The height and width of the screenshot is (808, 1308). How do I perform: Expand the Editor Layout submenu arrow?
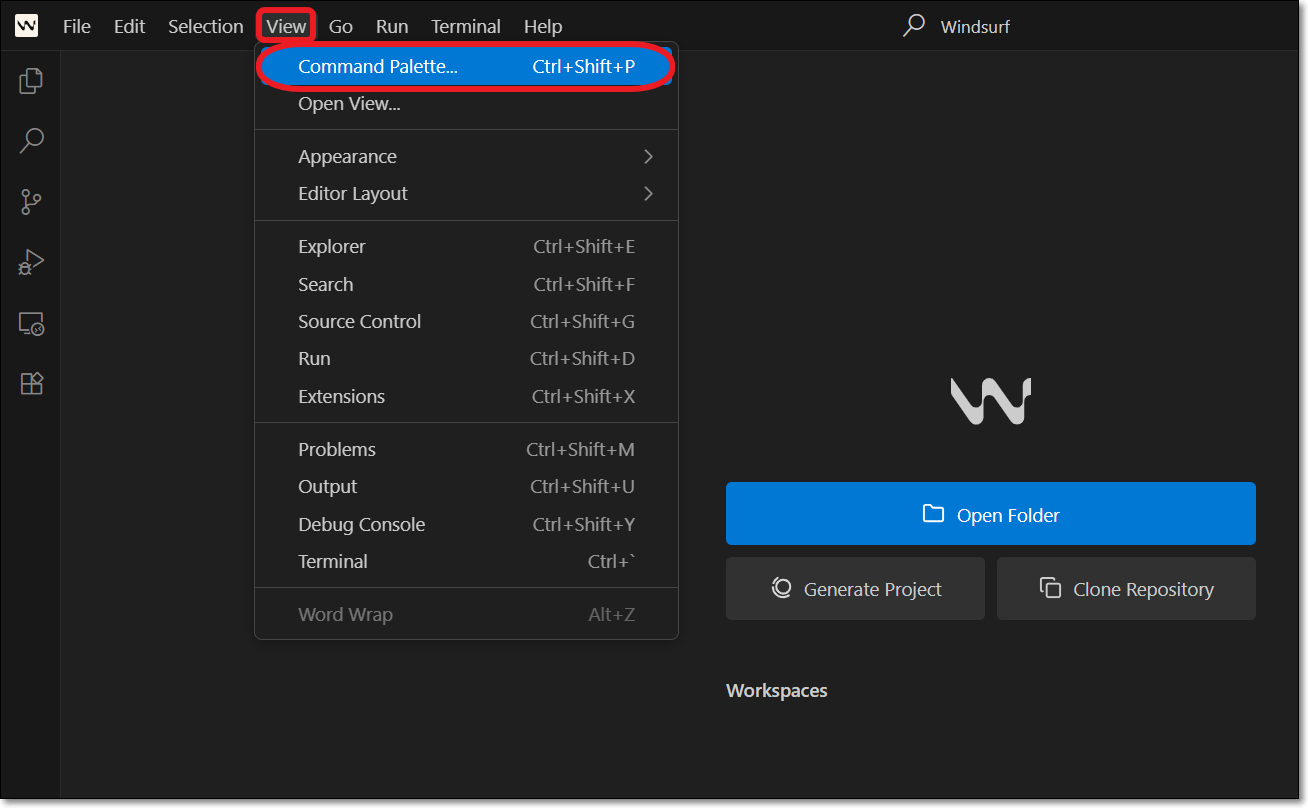(648, 193)
